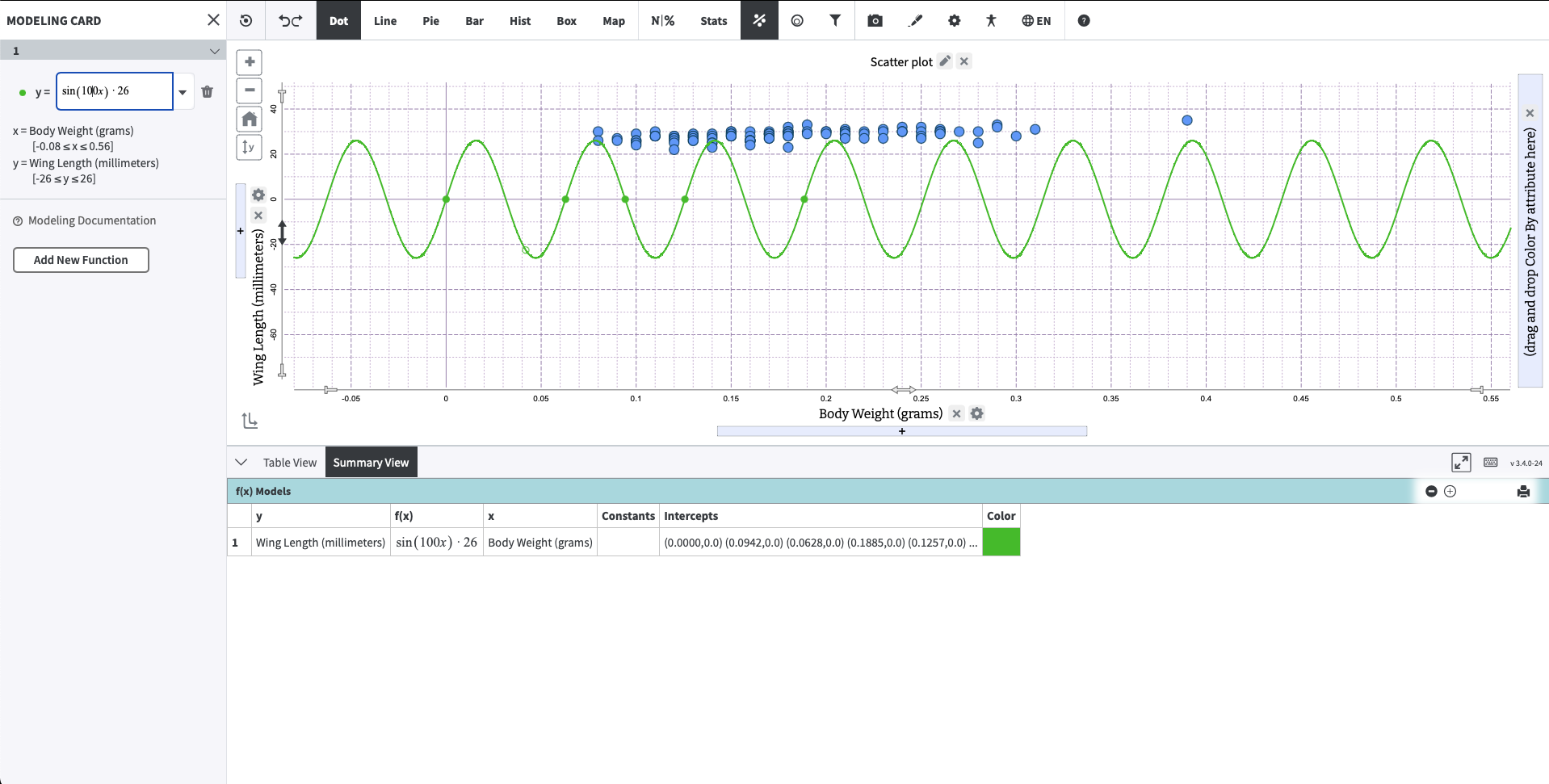Remove Wing Length attribute from y-axis

pyautogui.click(x=258, y=215)
